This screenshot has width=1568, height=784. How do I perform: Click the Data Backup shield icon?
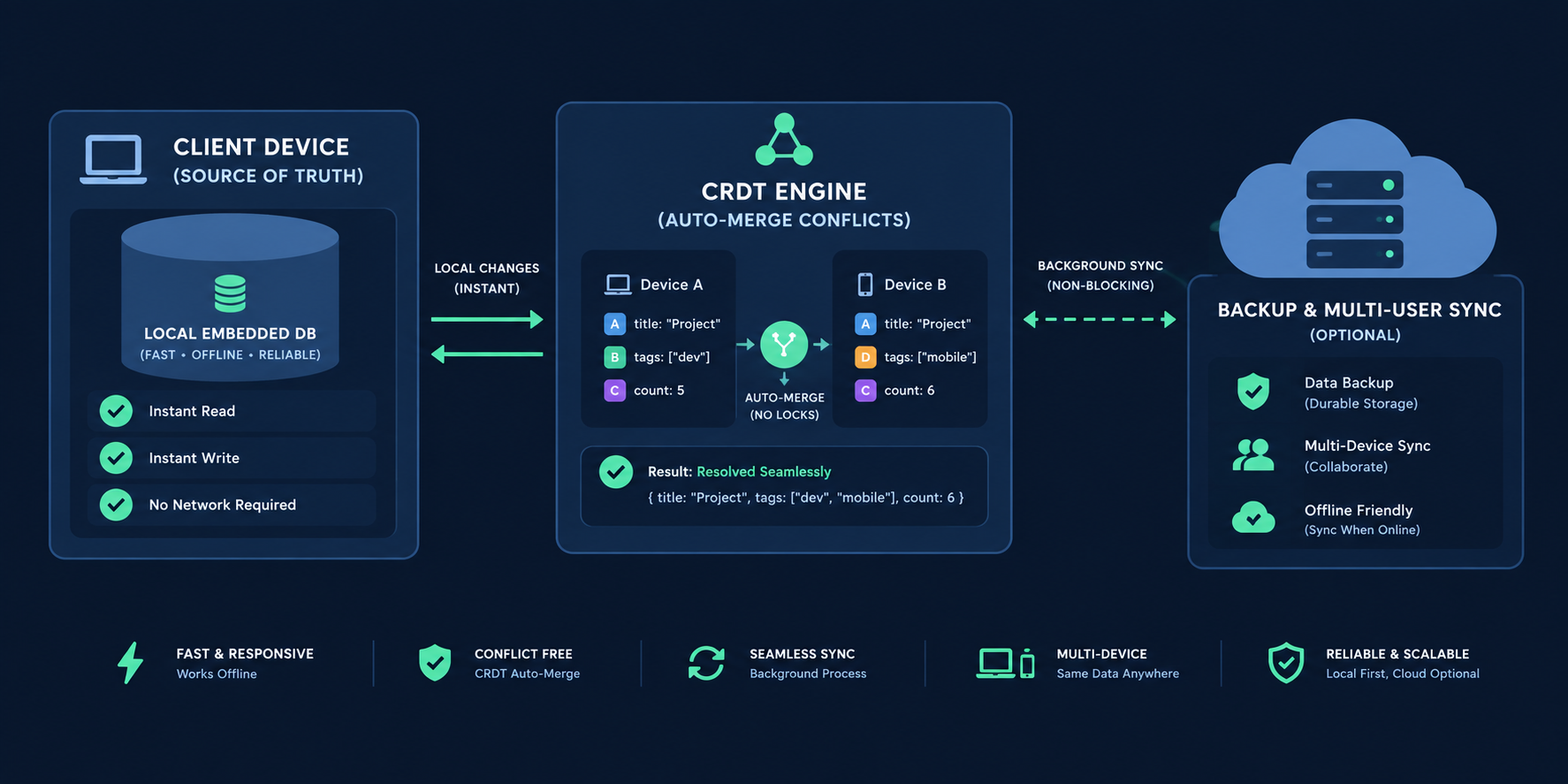coord(1253,392)
